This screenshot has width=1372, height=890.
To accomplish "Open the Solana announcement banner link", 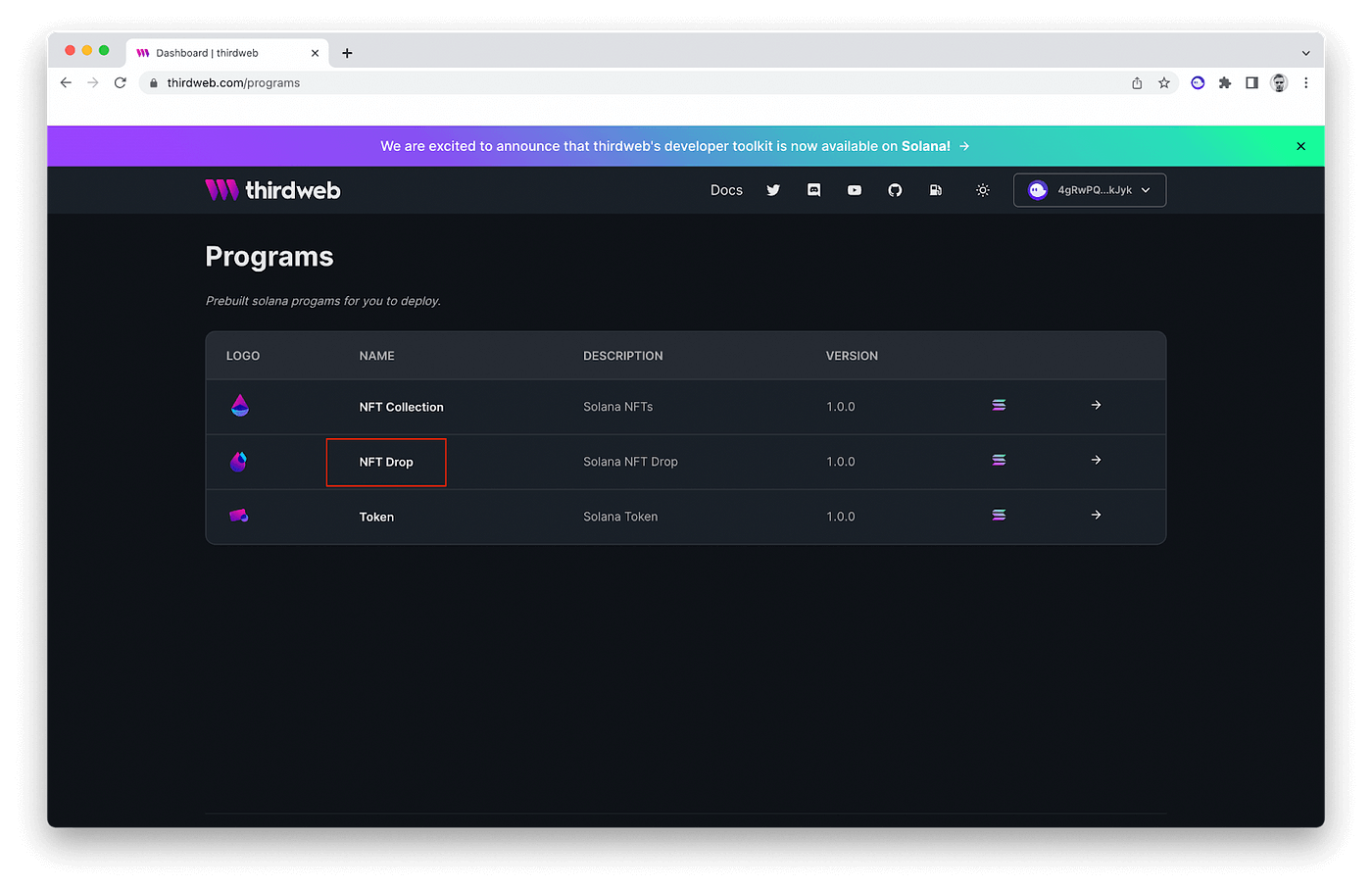I will [x=675, y=146].
